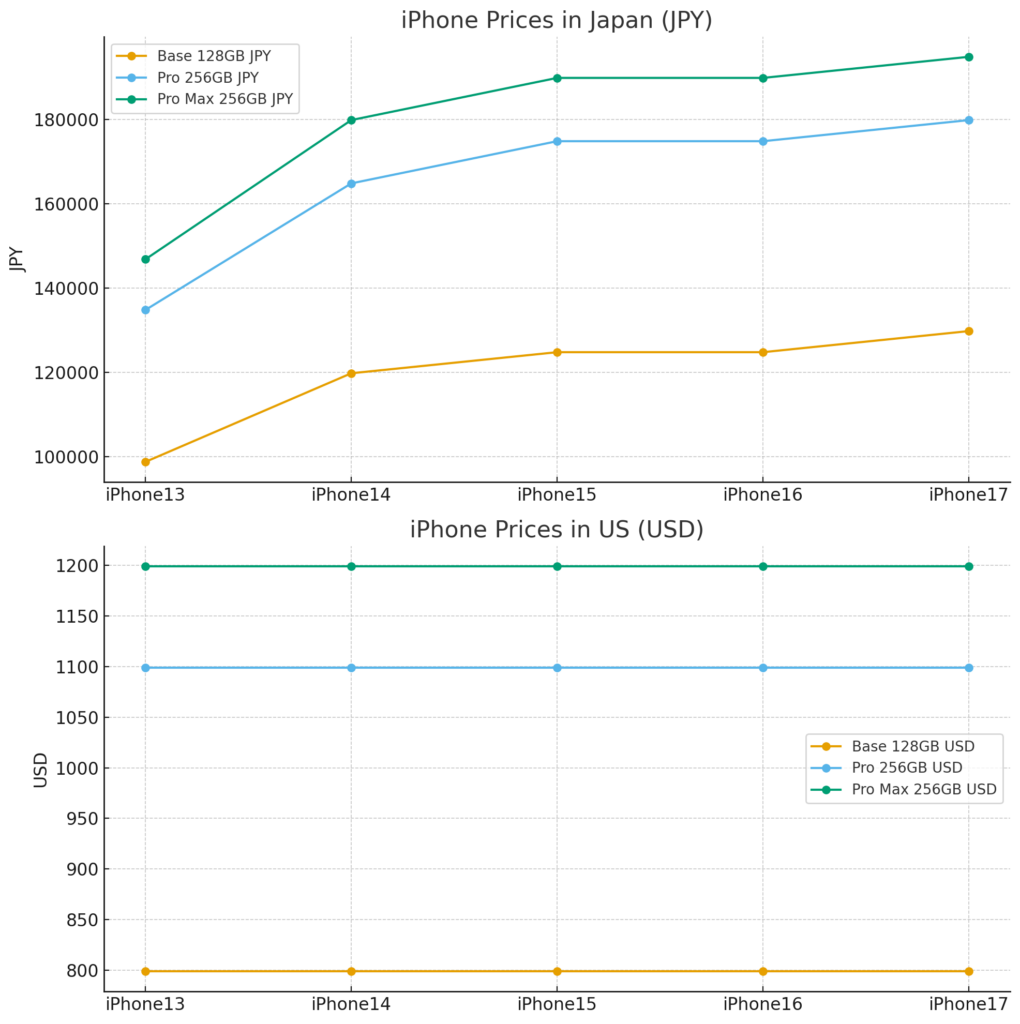This screenshot has height=1024, width=1020.
Task: Select the Pro Max 256GB USD legend entry
Action: tap(924, 789)
